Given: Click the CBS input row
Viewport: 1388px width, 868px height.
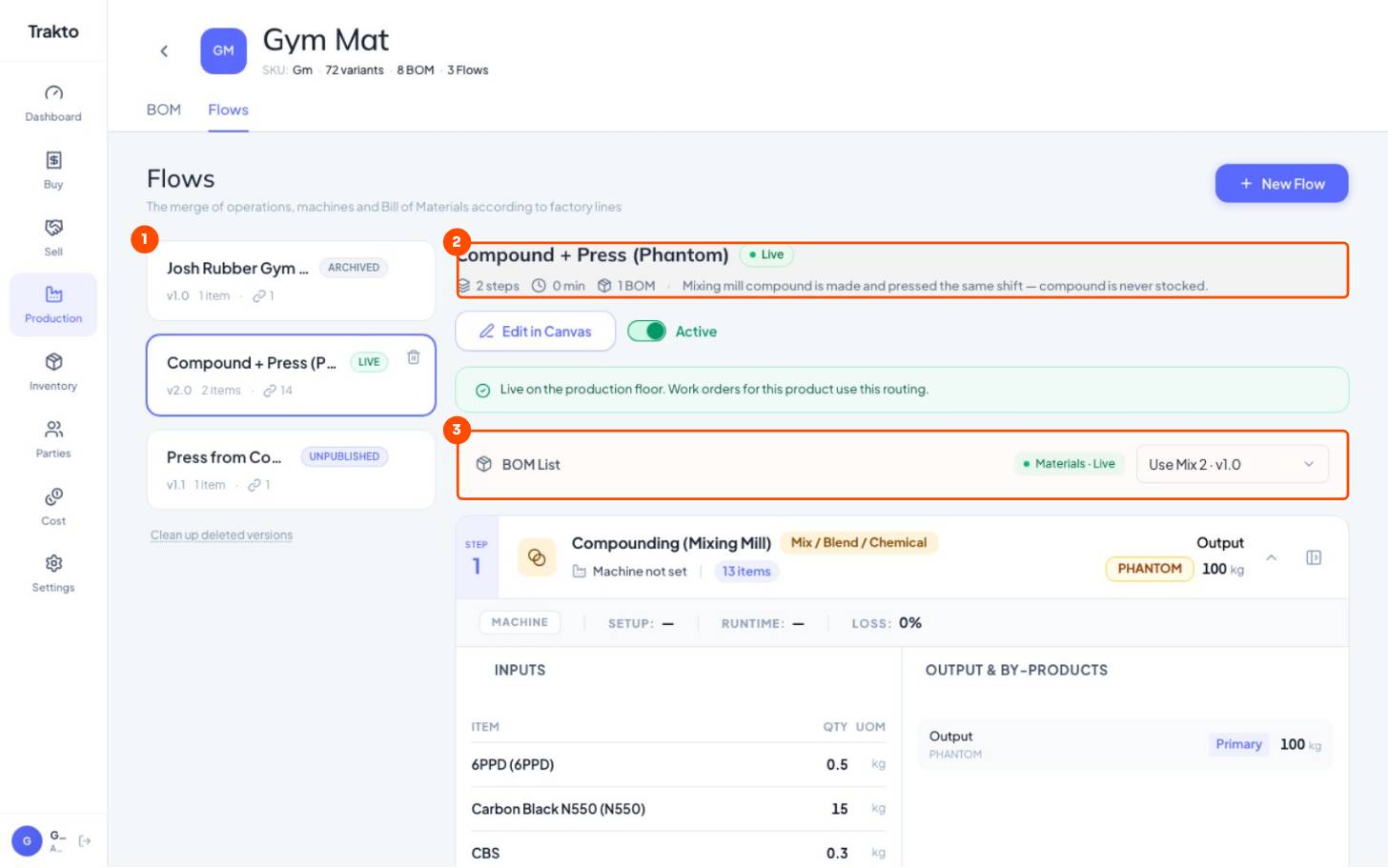Looking at the screenshot, I should point(679,853).
